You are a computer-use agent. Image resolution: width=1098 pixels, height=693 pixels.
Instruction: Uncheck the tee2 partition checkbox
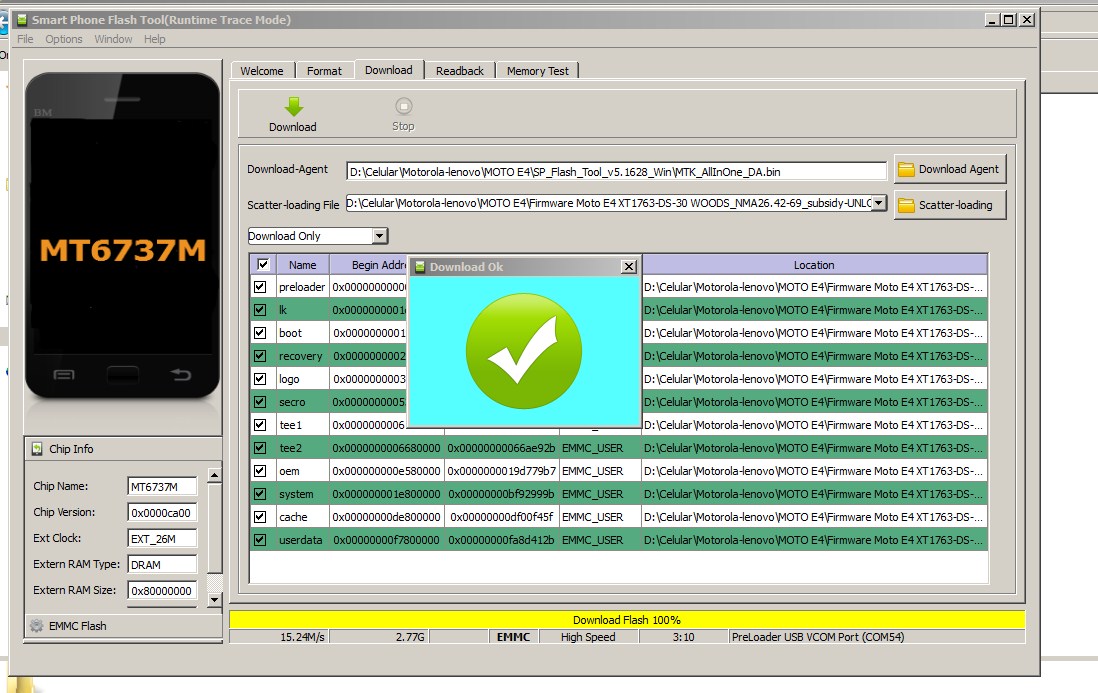pos(260,448)
